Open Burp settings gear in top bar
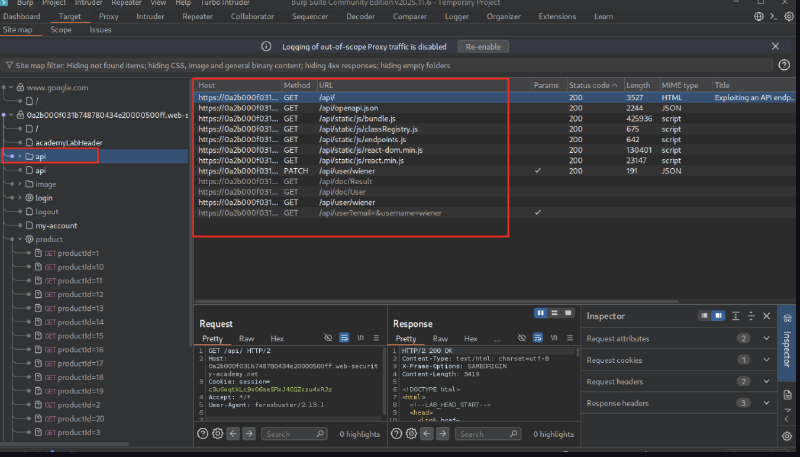The image size is (800, 457). [x=789, y=16]
